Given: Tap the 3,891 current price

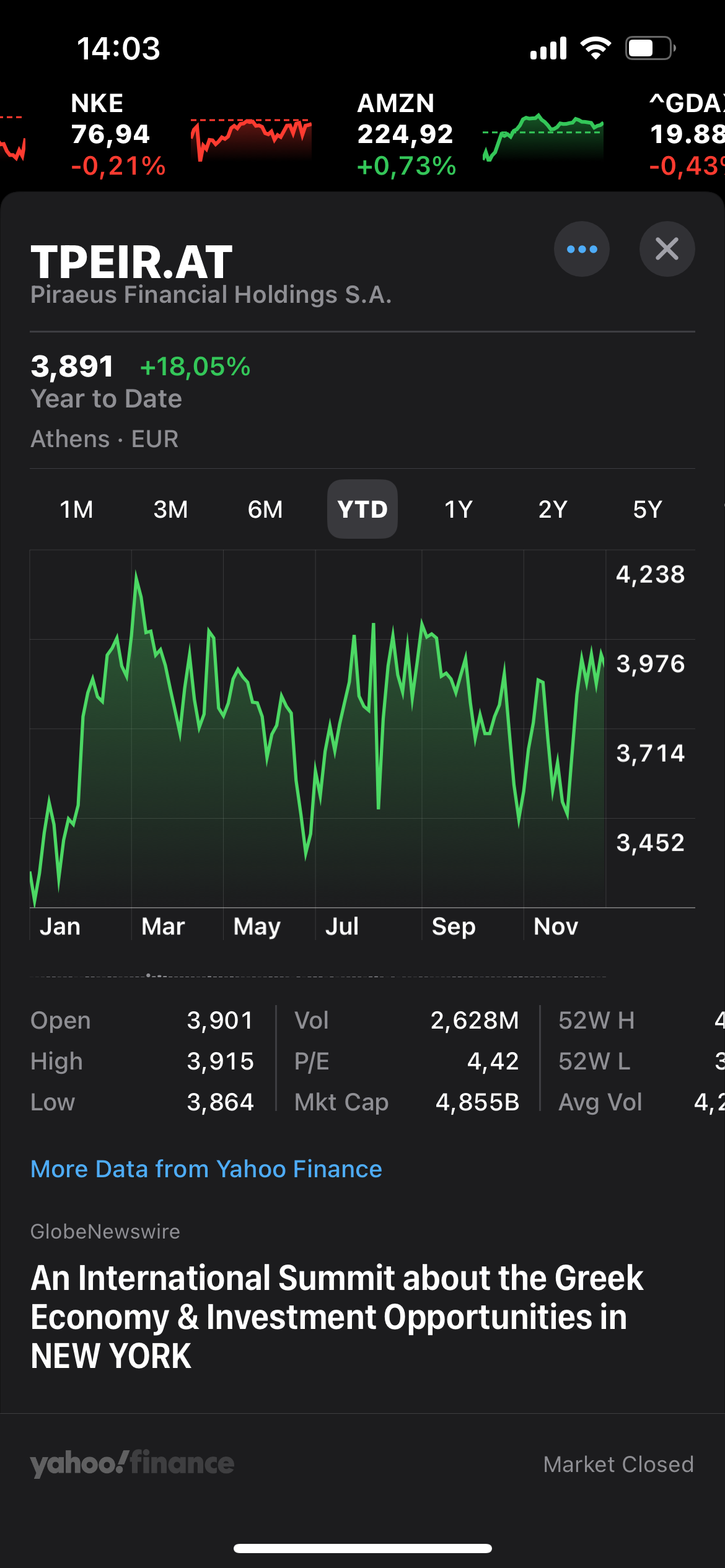Looking at the screenshot, I should click(x=72, y=366).
